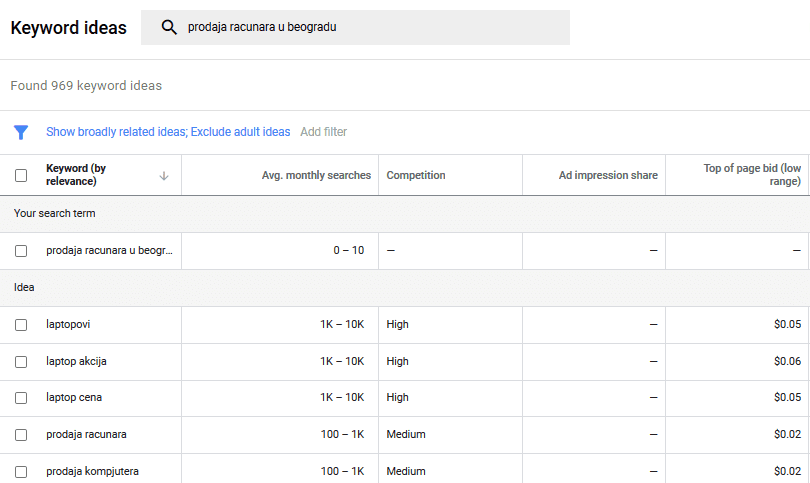Click 'prodaja racunara u beogr...' search term keyword
This screenshot has width=810, height=483.
(x=110, y=250)
